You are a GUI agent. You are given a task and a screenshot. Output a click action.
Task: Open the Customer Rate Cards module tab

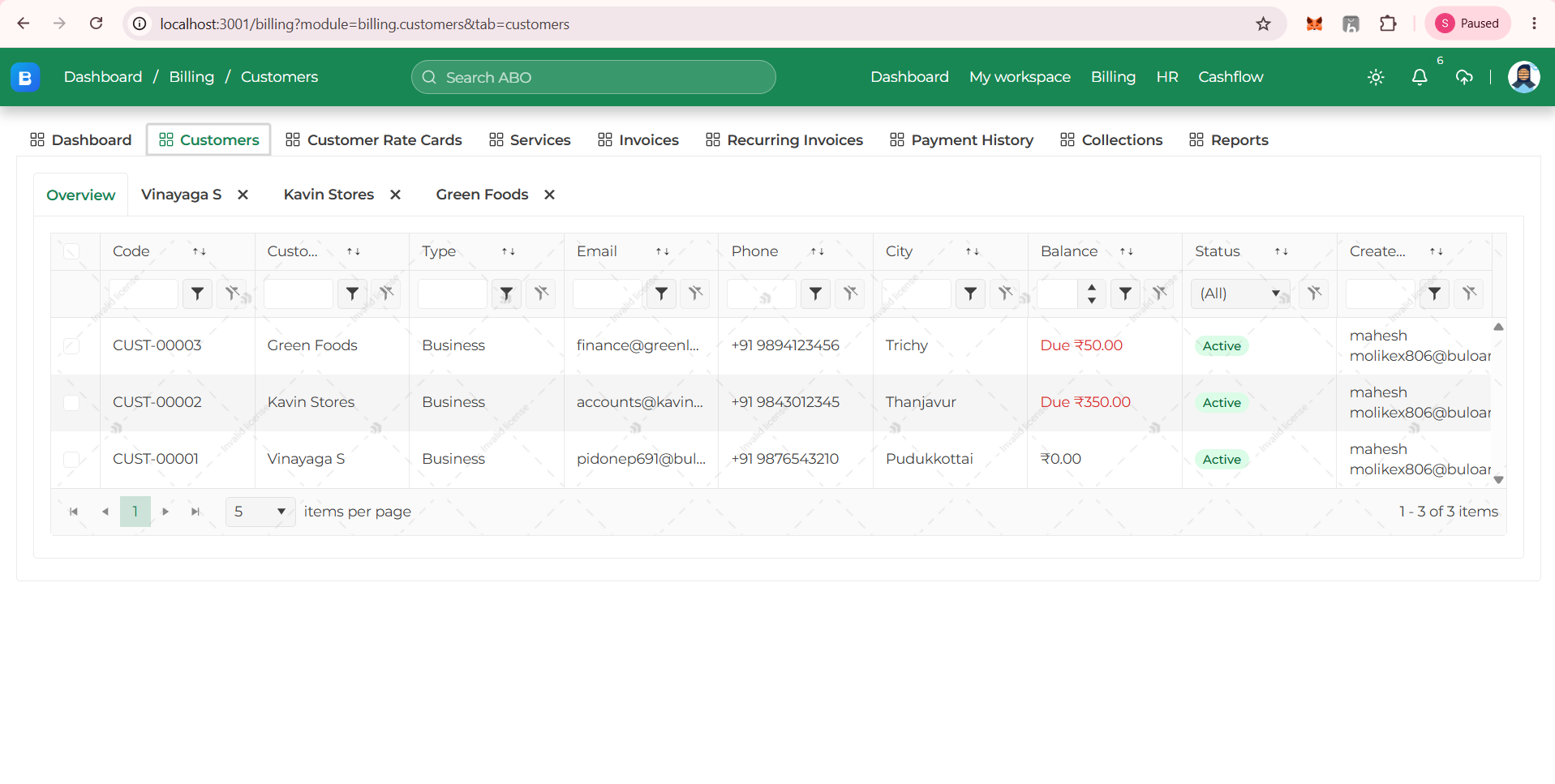(374, 139)
